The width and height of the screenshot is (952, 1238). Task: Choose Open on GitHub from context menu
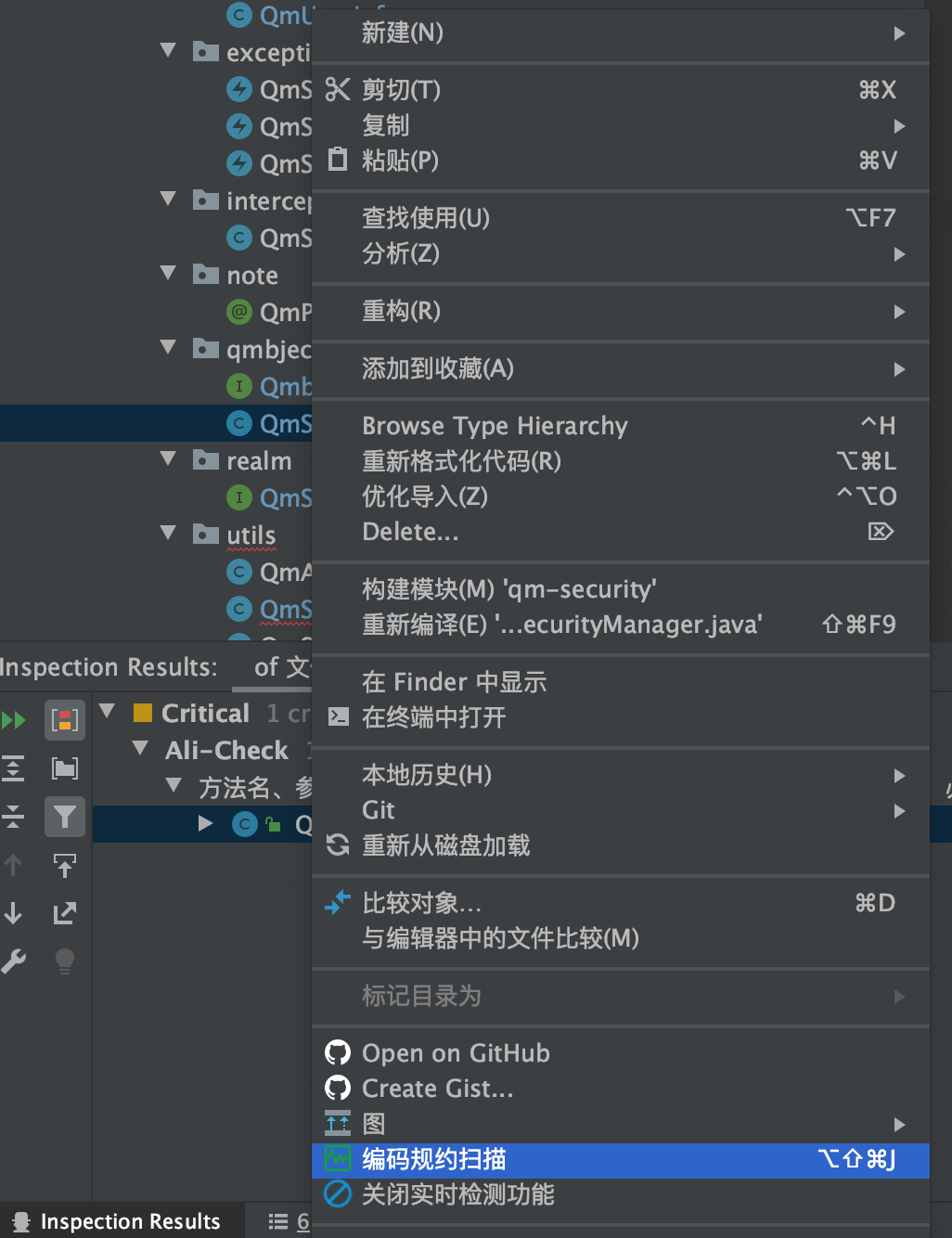tap(456, 1053)
